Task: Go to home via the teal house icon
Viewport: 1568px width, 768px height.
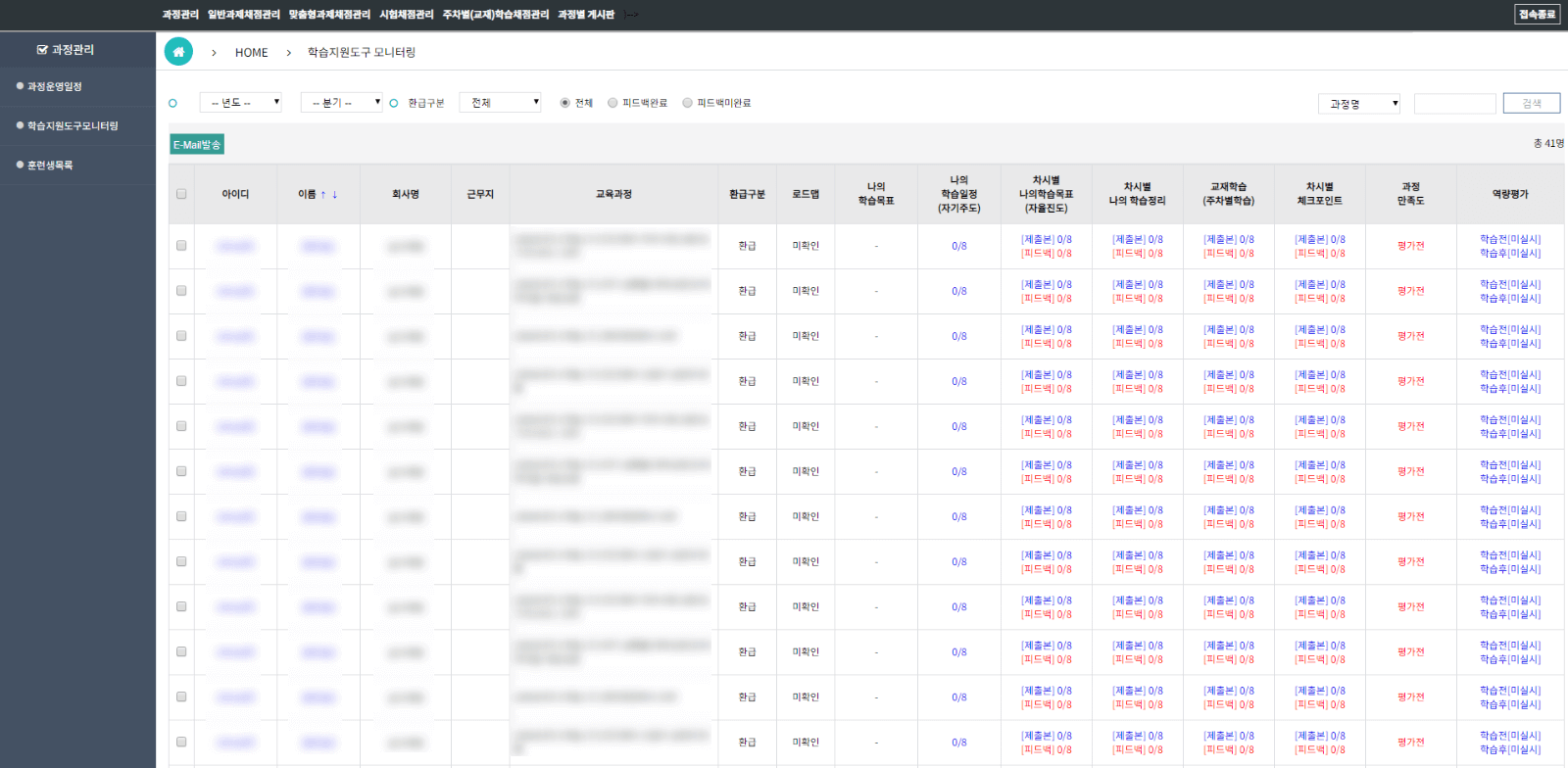Action: click(178, 52)
